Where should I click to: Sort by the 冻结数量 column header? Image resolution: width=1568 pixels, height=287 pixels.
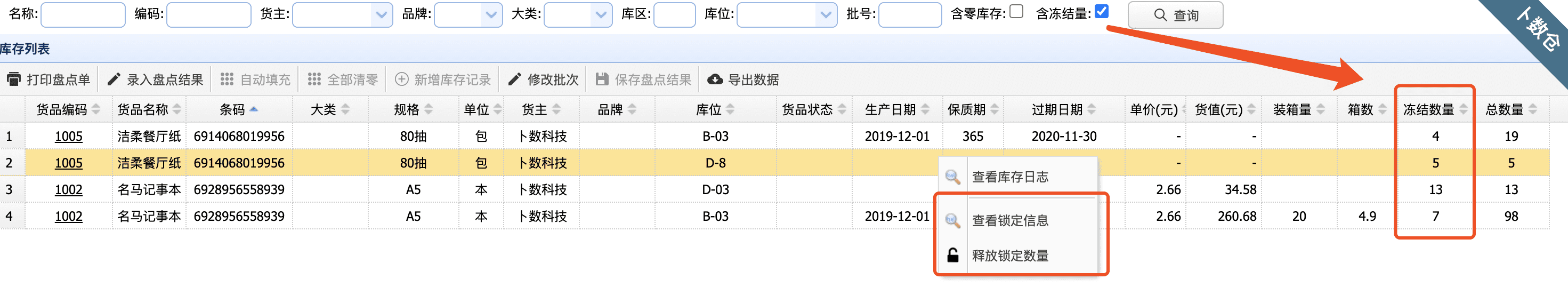click(1428, 110)
